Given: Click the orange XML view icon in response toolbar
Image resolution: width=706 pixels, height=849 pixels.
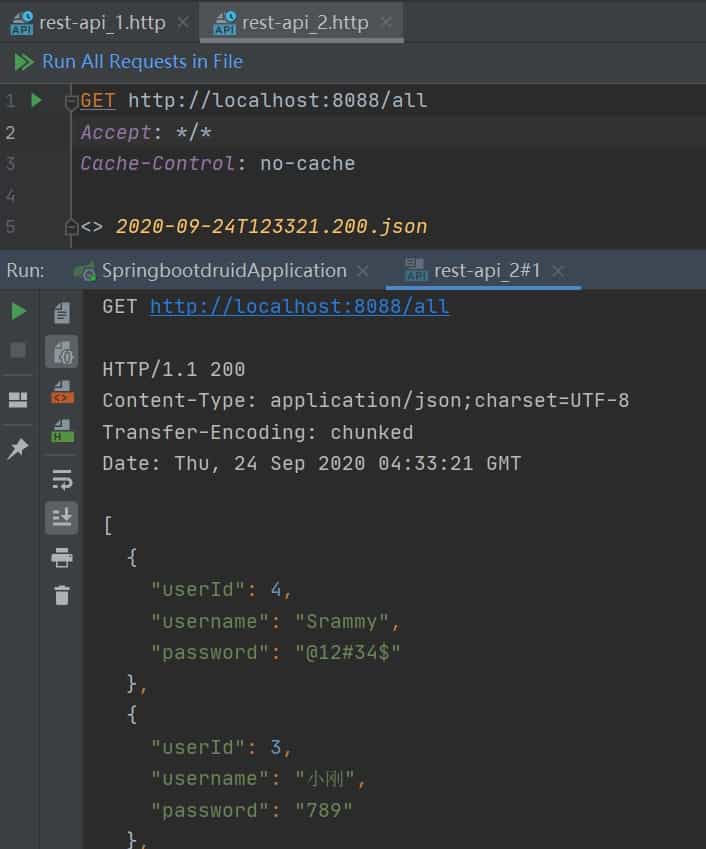Looking at the screenshot, I should click(x=62, y=392).
